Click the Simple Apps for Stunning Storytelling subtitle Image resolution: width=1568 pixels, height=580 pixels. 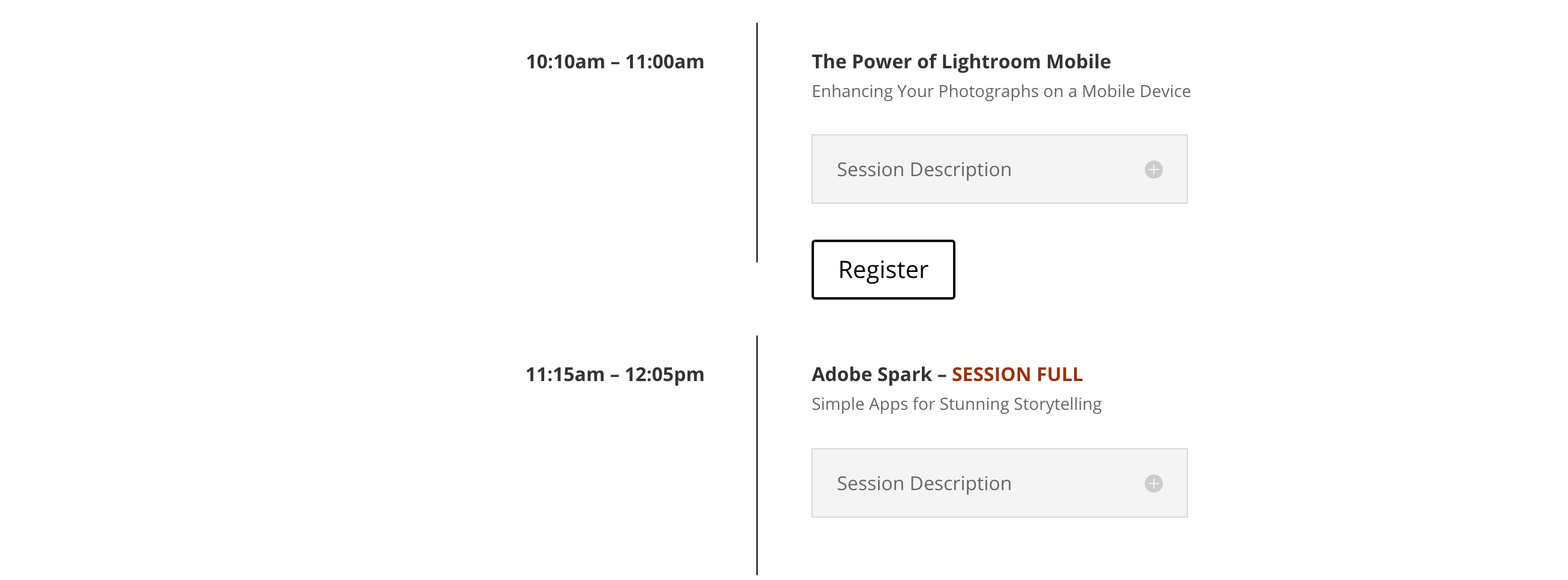coord(956,404)
